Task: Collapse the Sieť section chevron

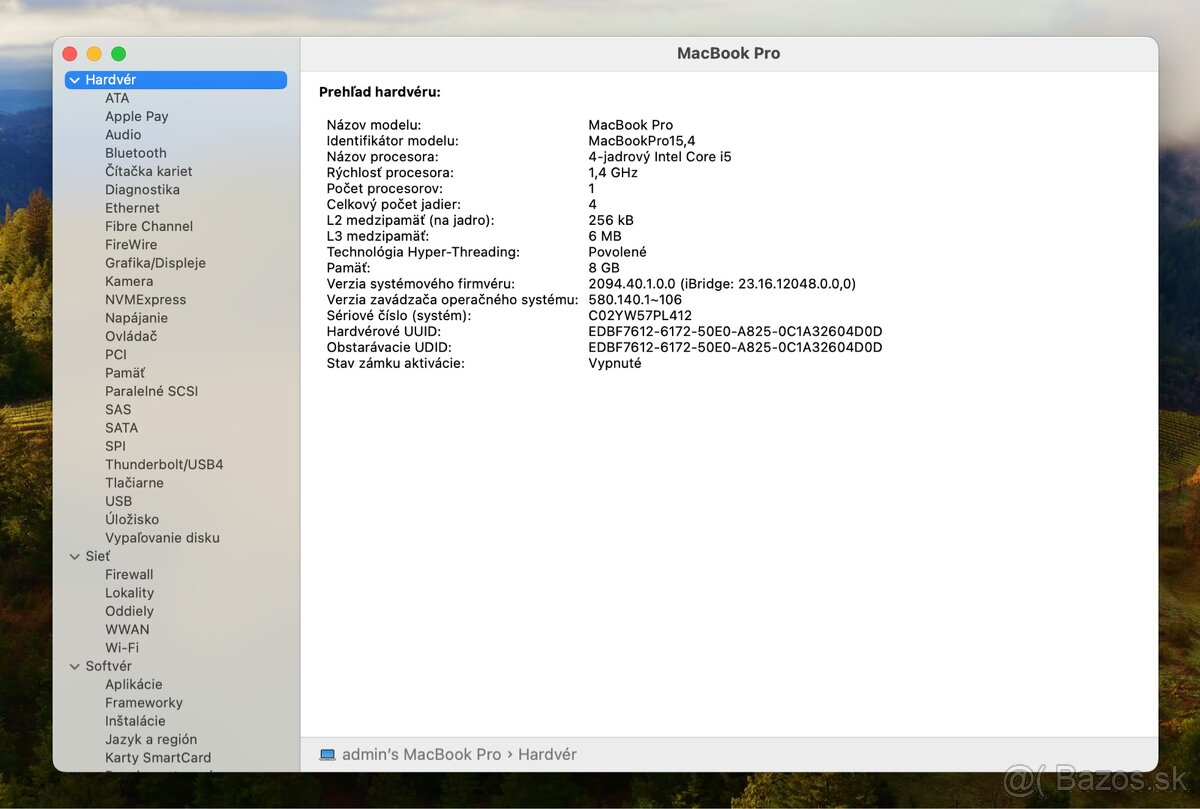Action: point(75,556)
